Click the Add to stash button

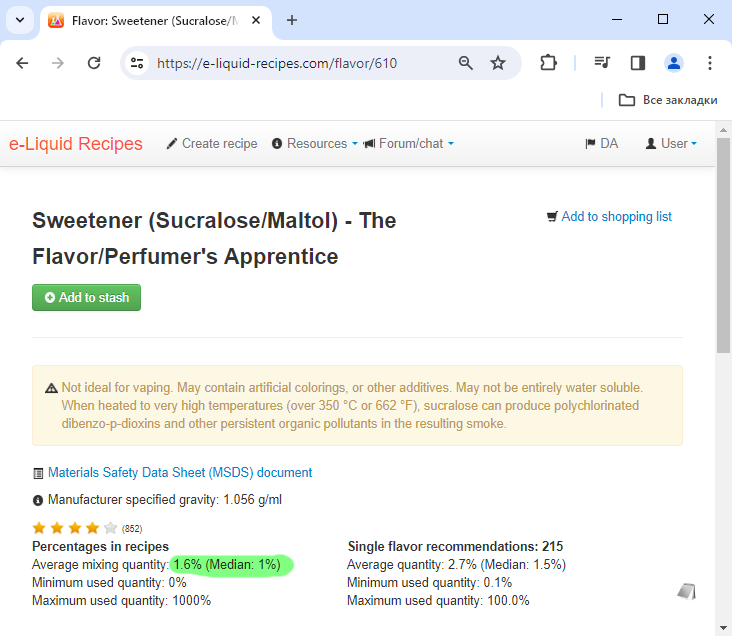[86, 297]
